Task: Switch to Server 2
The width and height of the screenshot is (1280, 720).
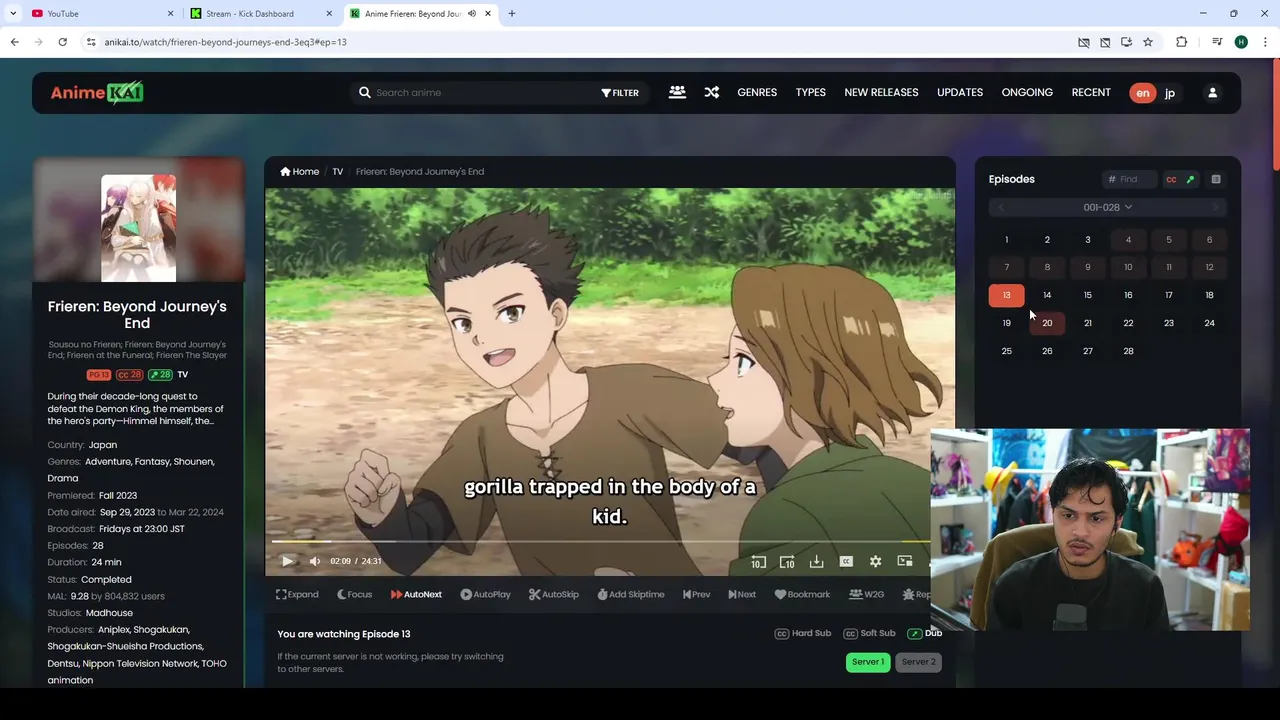Action: [918, 662]
